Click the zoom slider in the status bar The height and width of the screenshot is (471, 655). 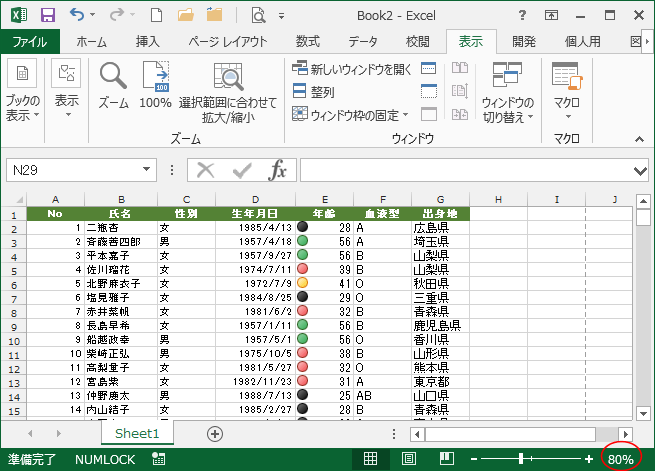point(521,459)
